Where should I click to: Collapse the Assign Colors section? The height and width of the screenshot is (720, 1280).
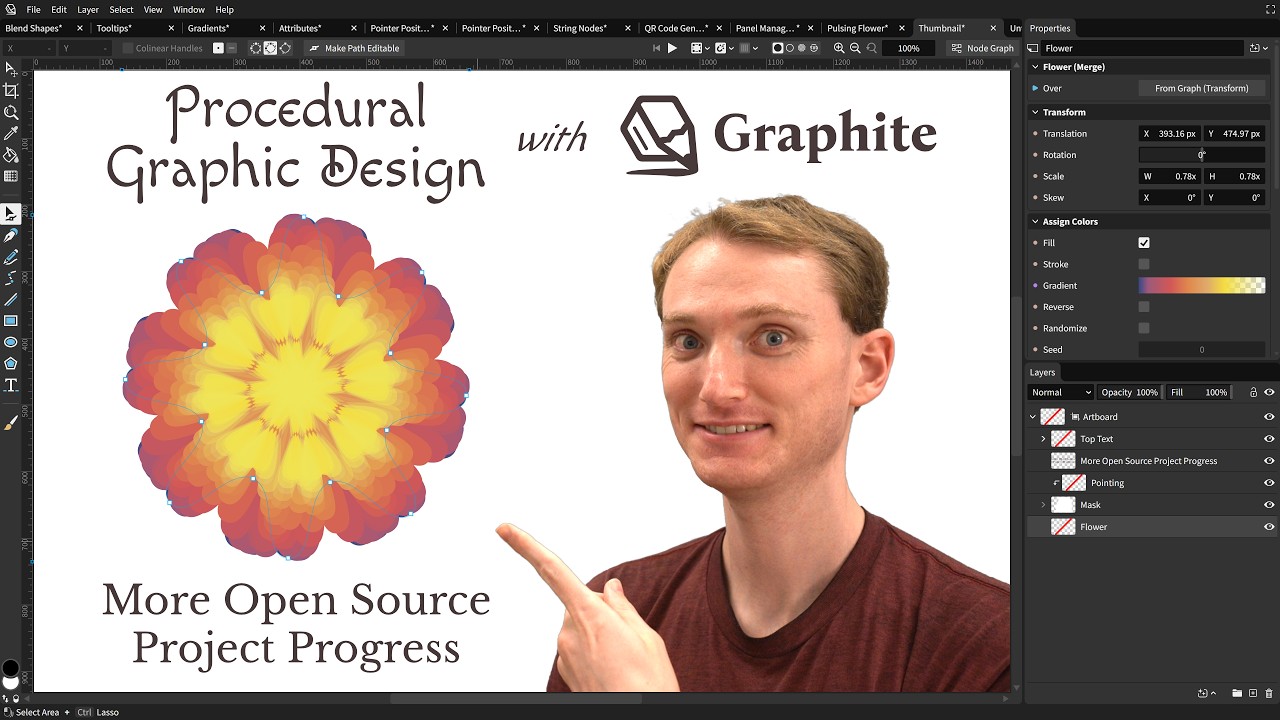click(1035, 222)
